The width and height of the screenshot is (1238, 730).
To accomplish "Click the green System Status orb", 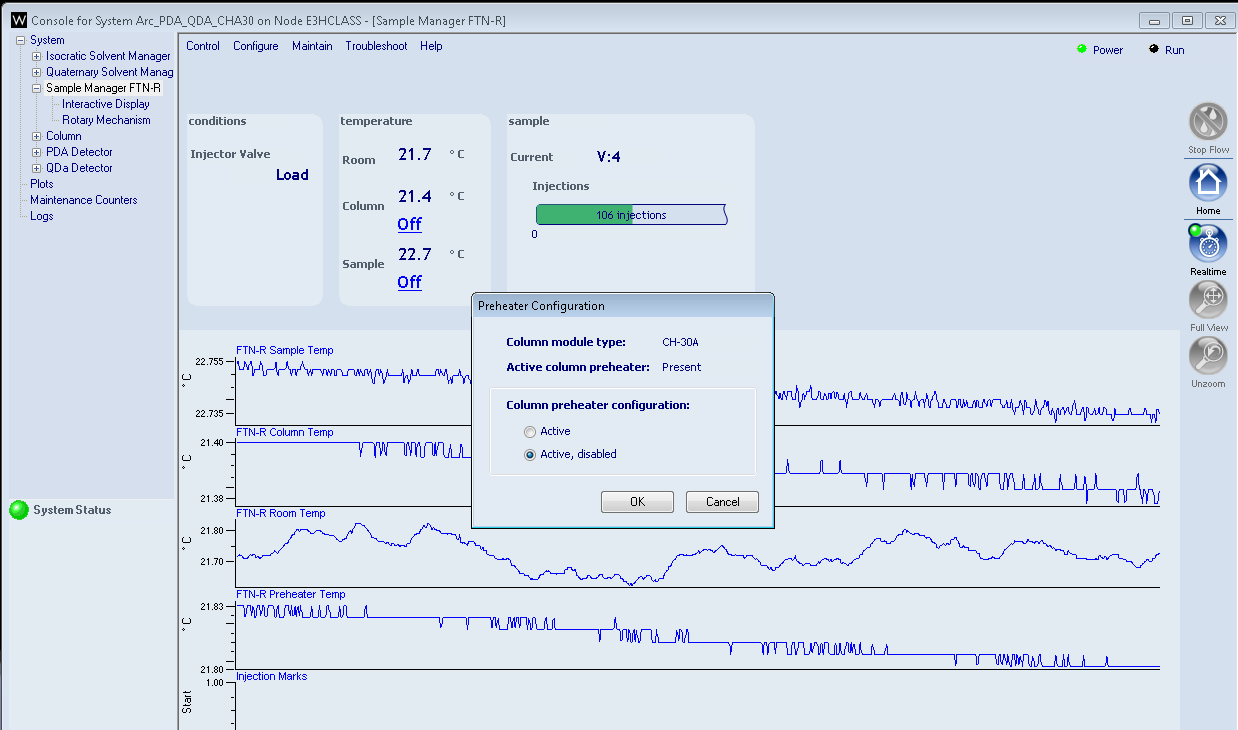I will (19, 510).
